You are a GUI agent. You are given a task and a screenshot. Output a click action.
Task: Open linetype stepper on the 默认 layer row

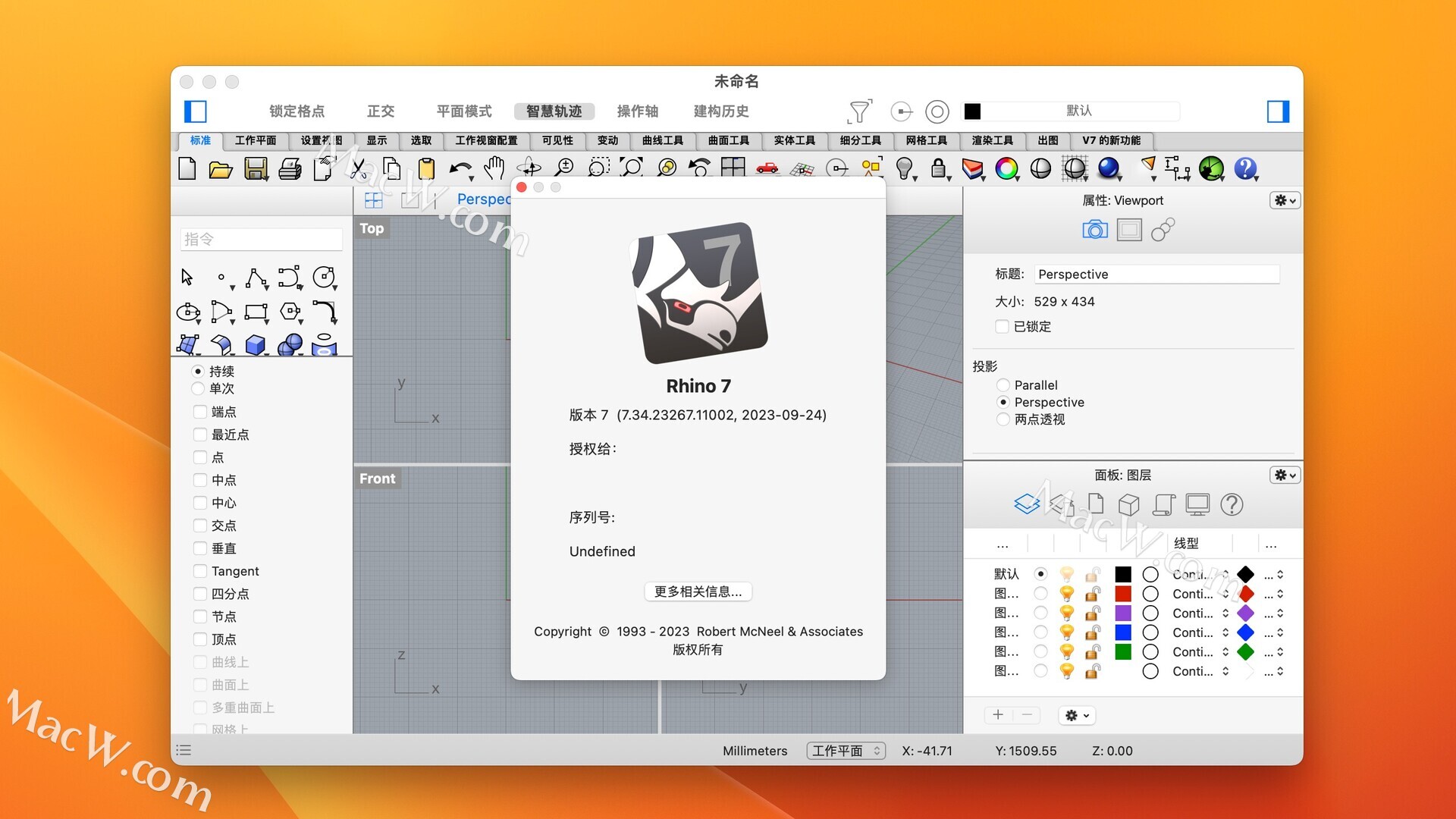[1225, 574]
